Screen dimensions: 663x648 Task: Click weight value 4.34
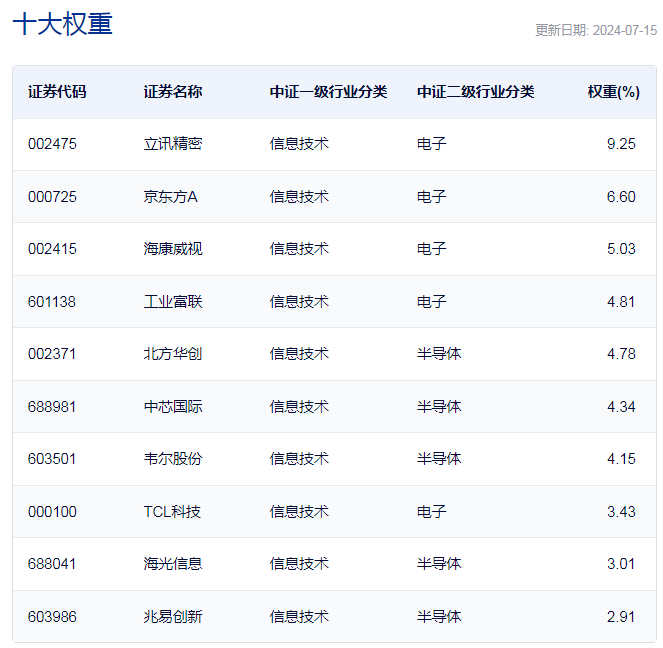[x=621, y=407]
